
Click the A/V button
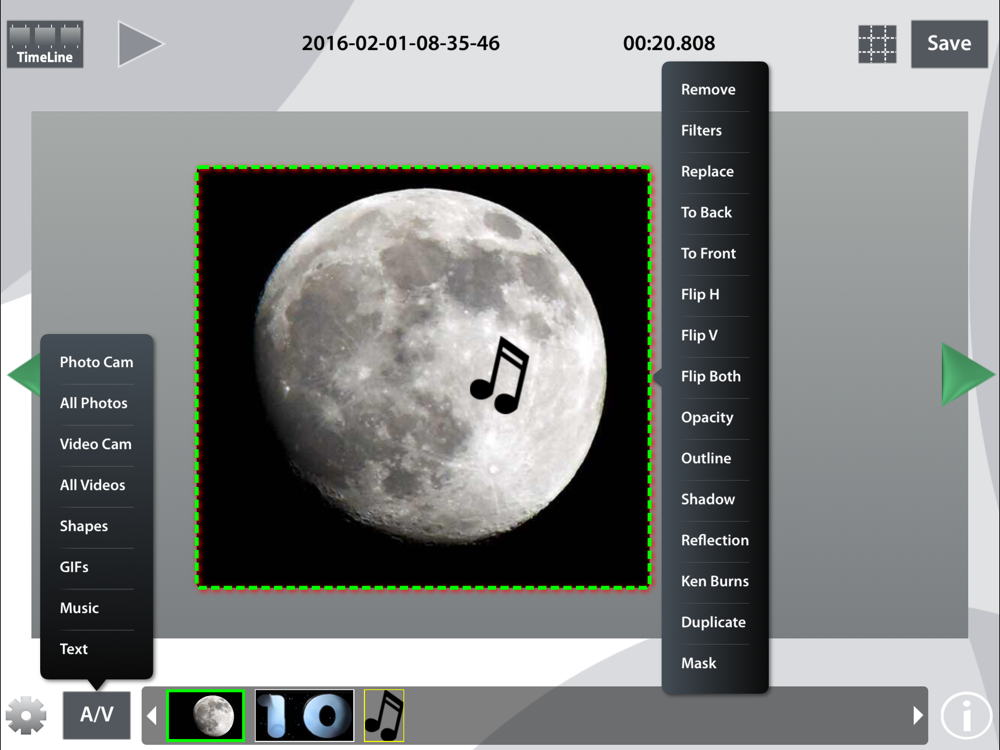pyautogui.click(x=97, y=715)
